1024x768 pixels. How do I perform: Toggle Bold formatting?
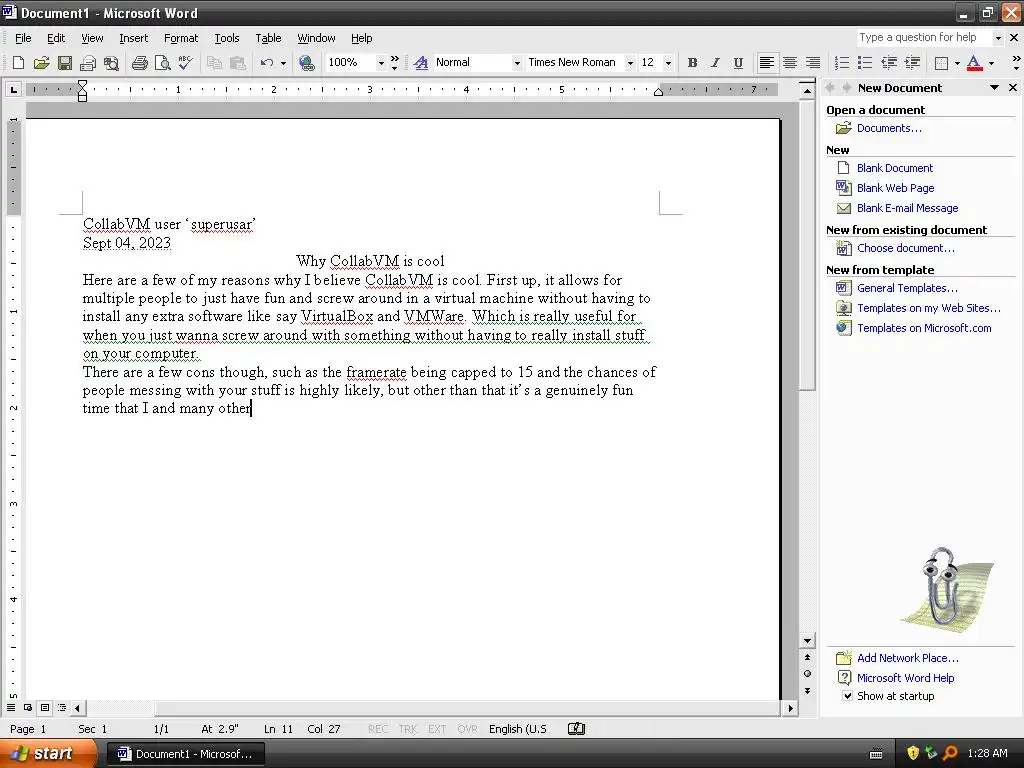click(x=692, y=63)
